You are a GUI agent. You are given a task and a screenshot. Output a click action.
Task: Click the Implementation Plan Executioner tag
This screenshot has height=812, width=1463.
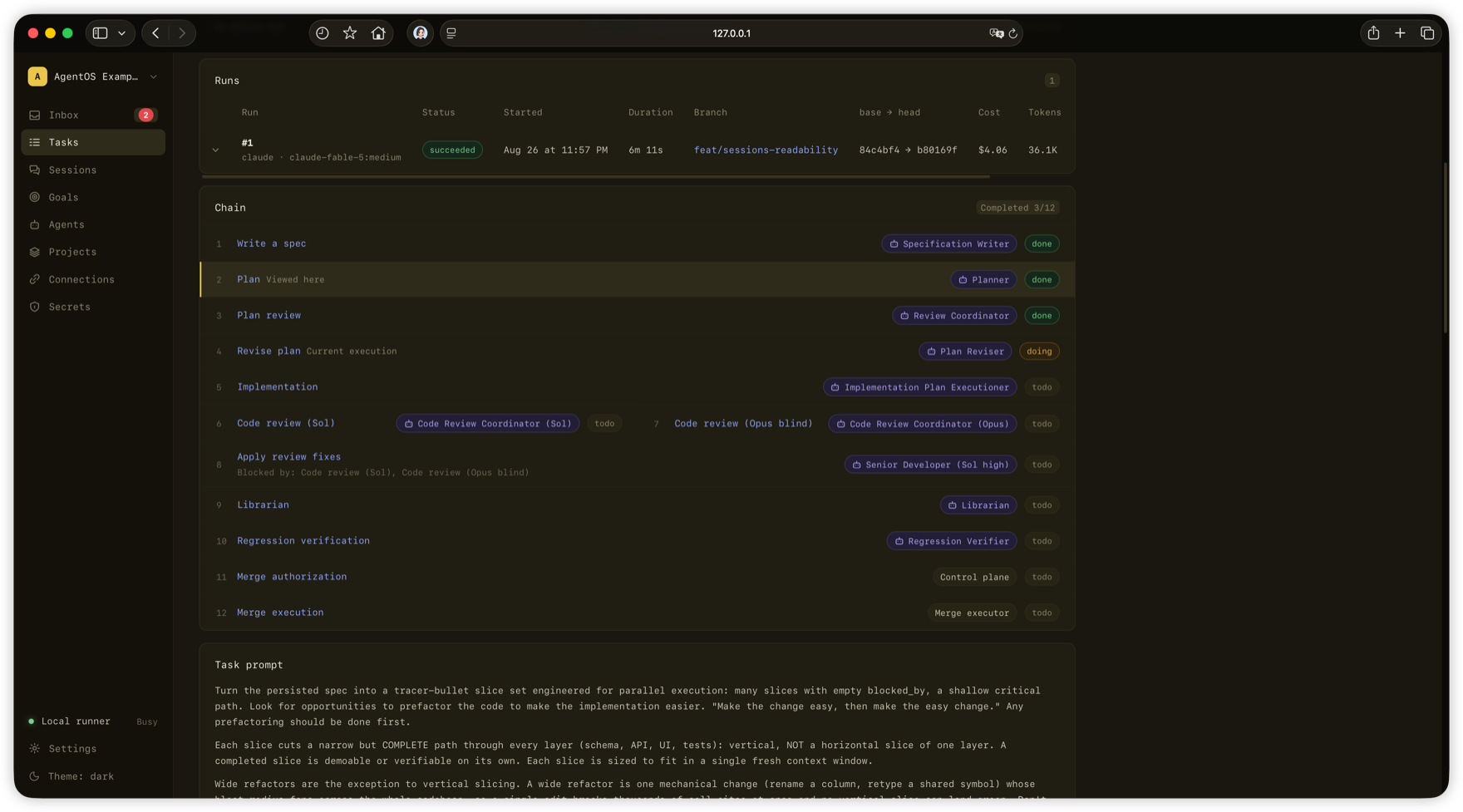[x=919, y=387]
